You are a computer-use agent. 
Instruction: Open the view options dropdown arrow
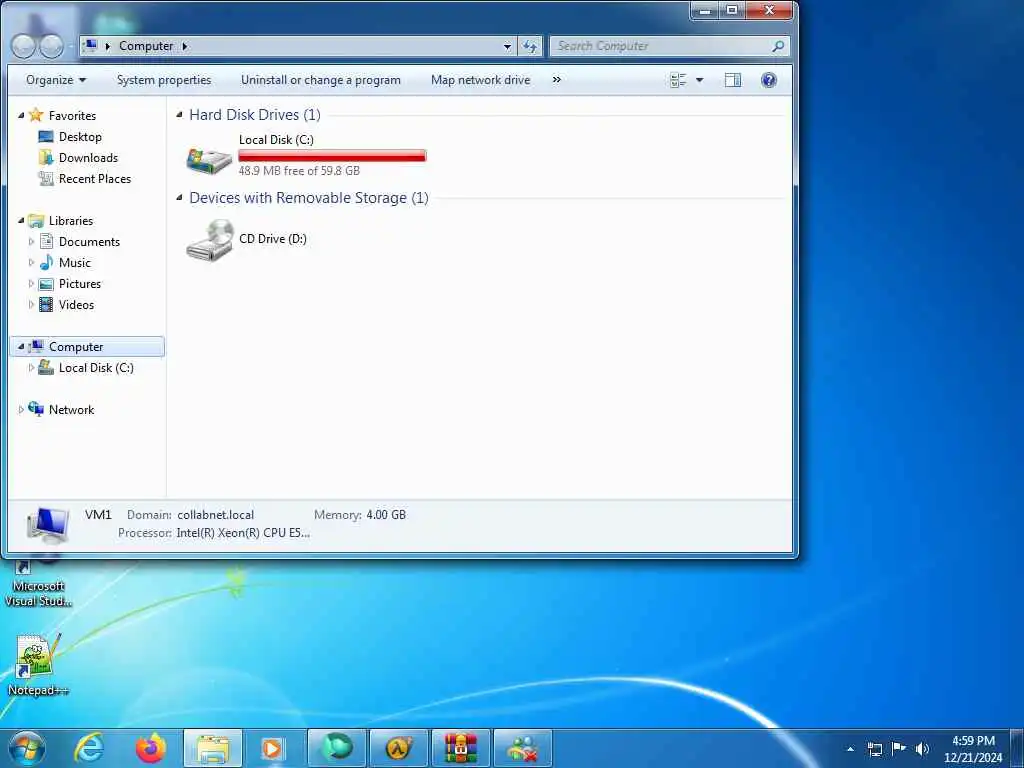pyautogui.click(x=699, y=80)
